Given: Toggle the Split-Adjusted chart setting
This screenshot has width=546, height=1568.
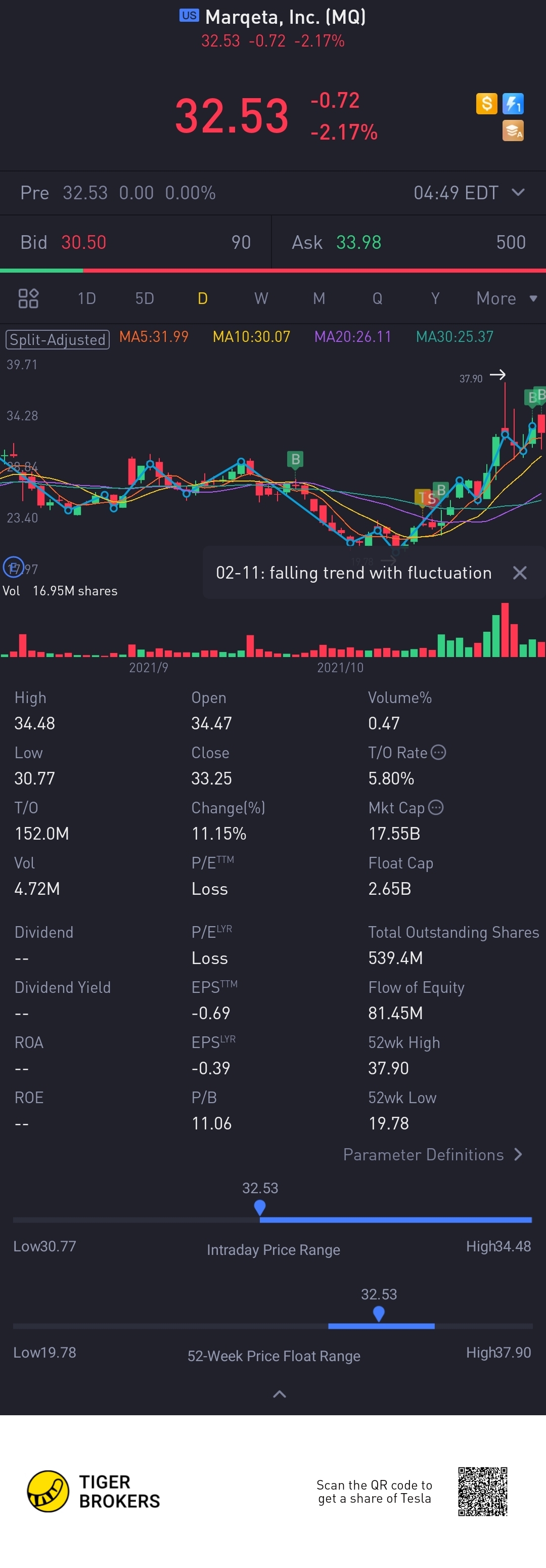Looking at the screenshot, I should [x=58, y=339].
